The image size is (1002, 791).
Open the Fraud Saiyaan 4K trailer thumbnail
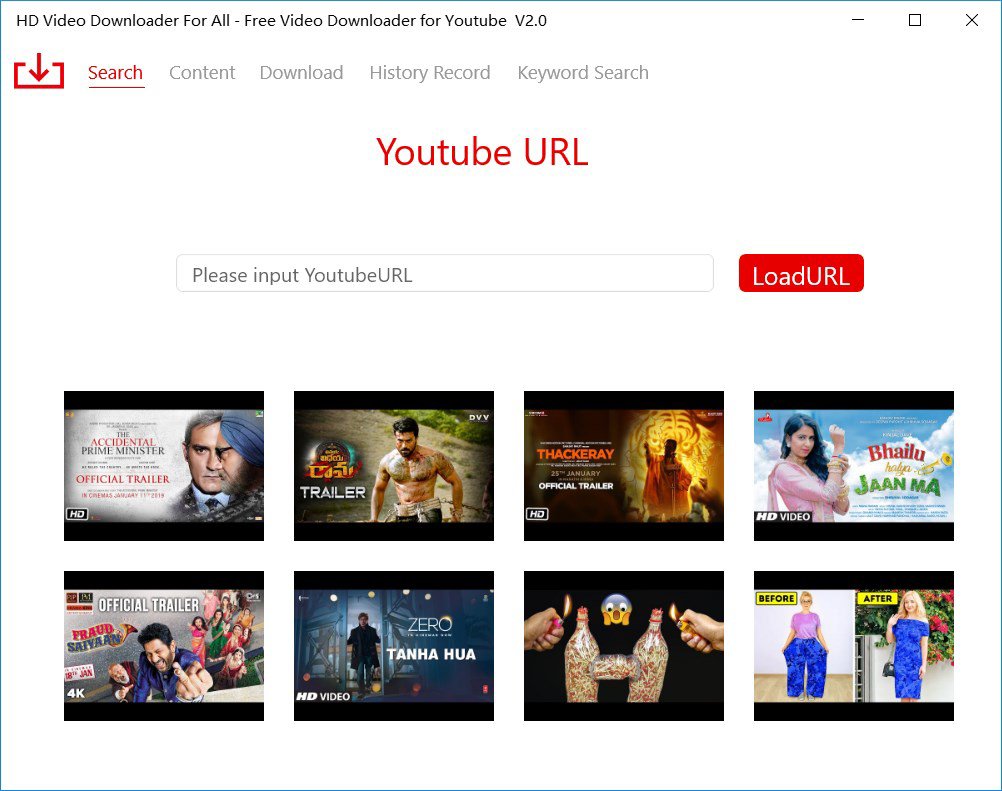163,645
